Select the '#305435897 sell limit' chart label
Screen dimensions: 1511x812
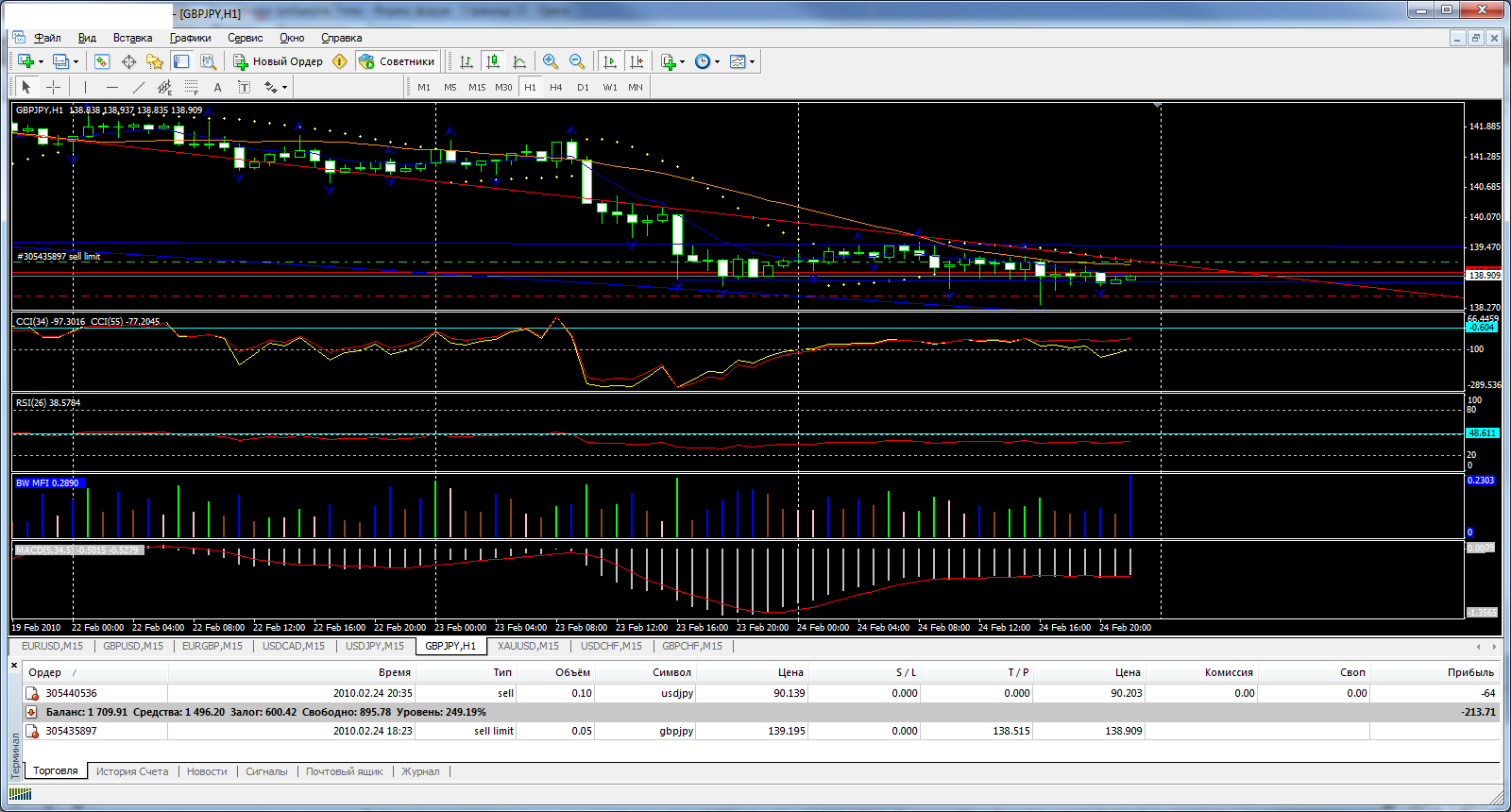[x=59, y=256]
